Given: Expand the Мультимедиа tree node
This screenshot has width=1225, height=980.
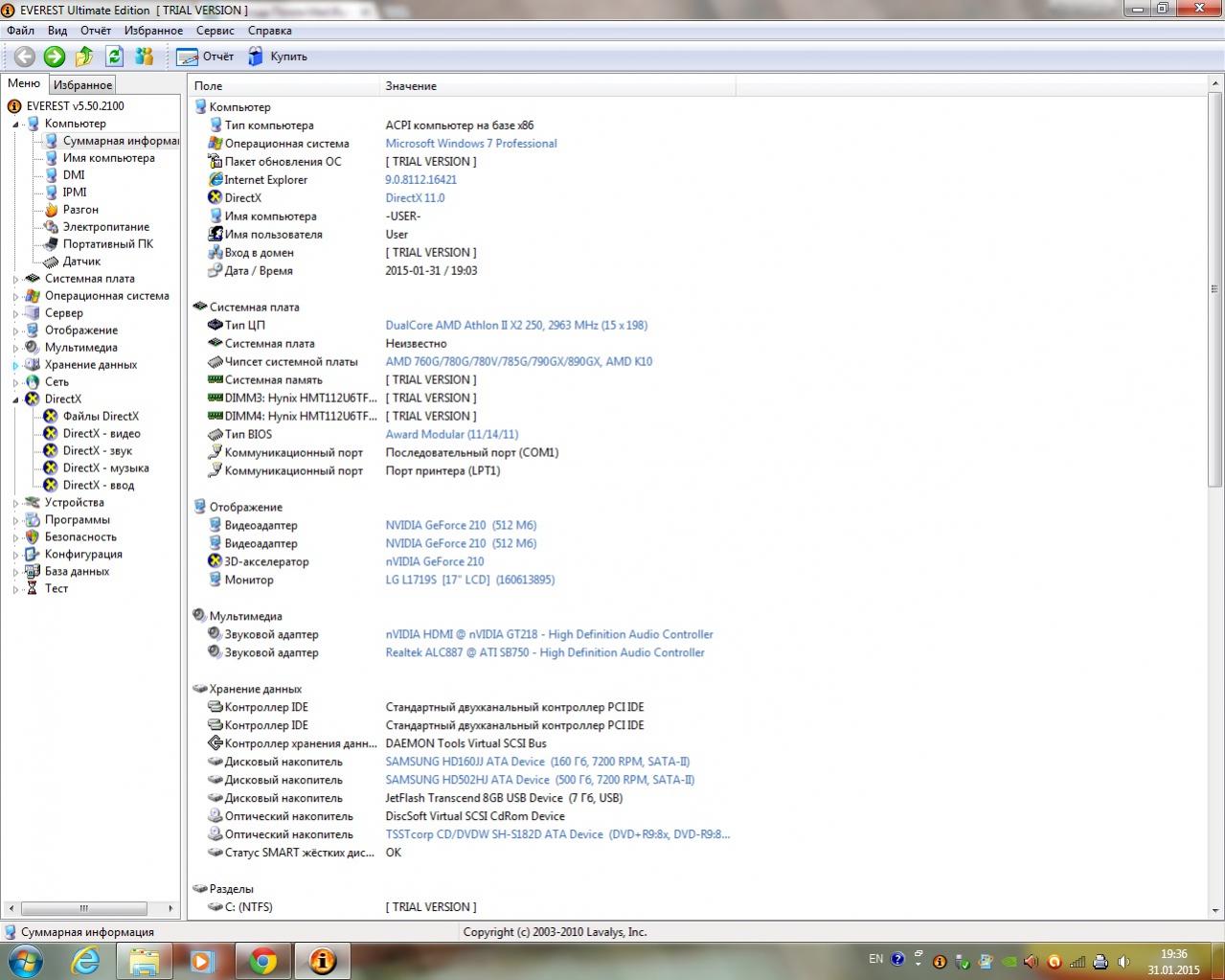Looking at the screenshot, I should point(15,348).
